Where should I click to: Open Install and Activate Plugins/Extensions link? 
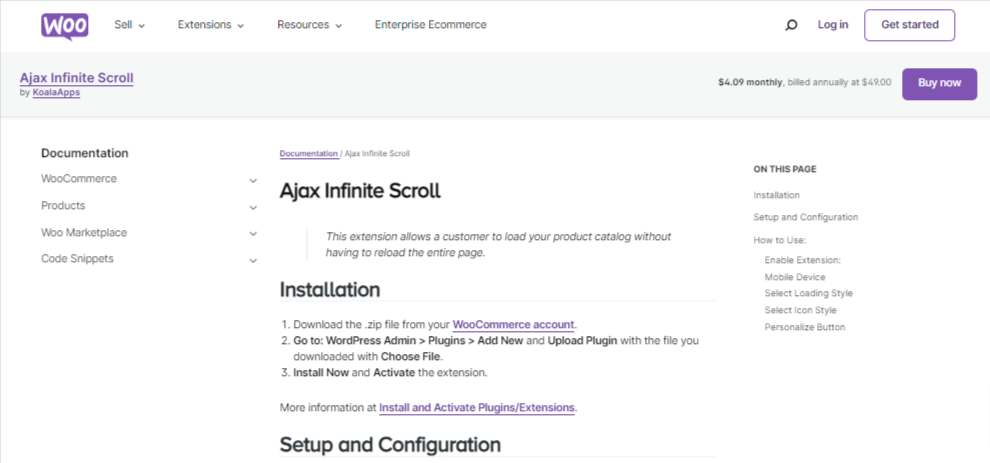[477, 407]
